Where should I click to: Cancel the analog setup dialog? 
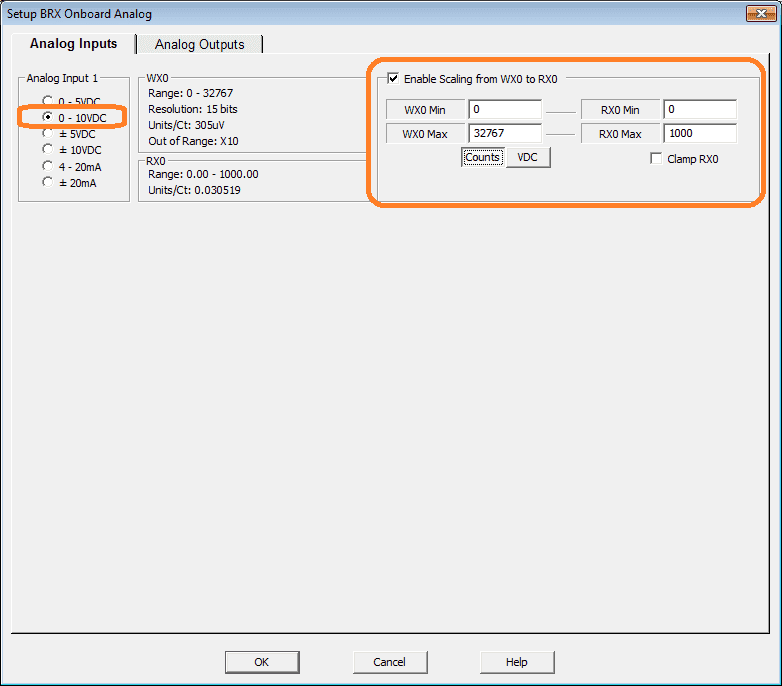pos(390,662)
